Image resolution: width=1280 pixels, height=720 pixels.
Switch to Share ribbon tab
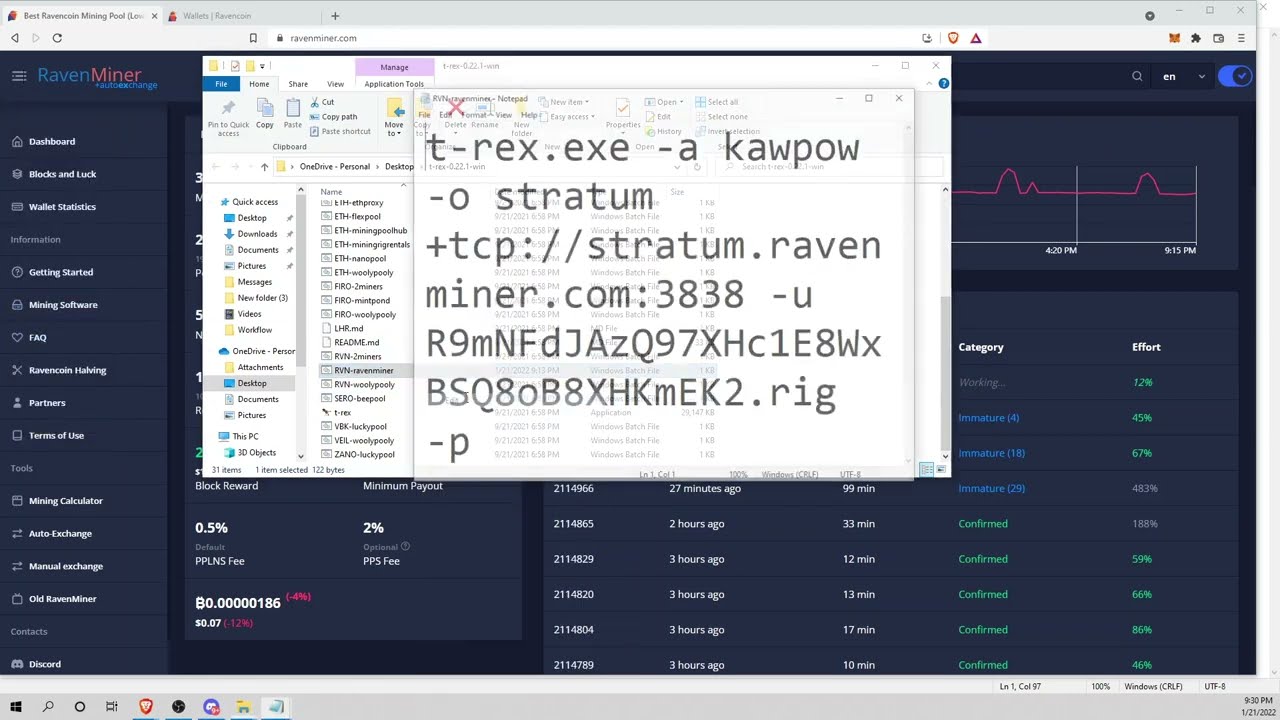[298, 84]
